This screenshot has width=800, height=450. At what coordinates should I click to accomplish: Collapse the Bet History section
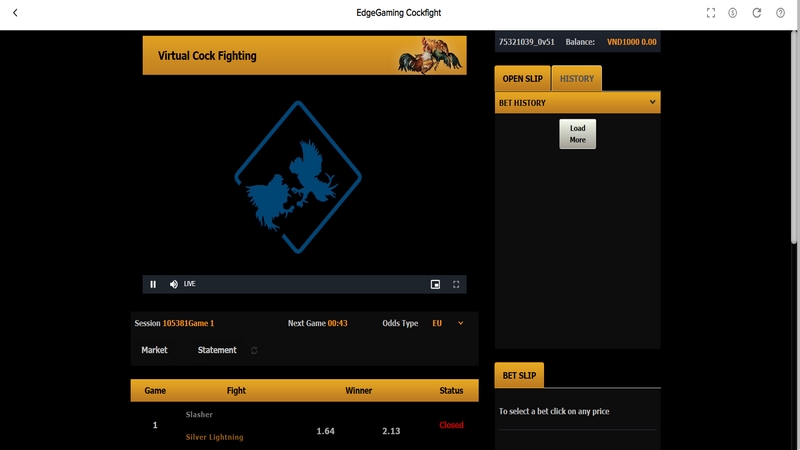[652, 102]
